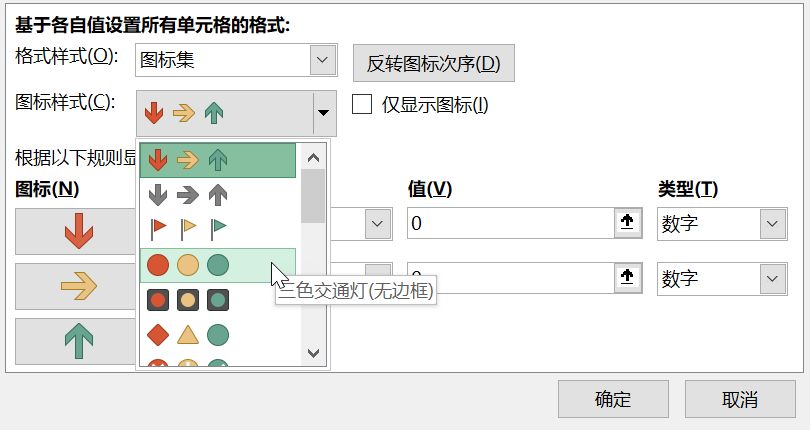The height and width of the screenshot is (430, 810).
Task: Collapse the 图标样式 dropdown arrow
Action: click(x=323, y=113)
